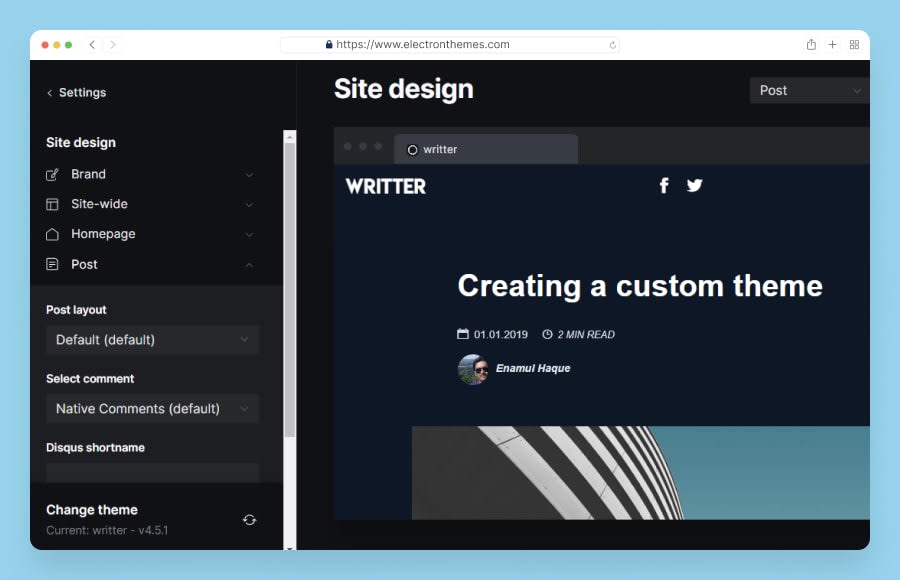Screen dimensions: 900x580
Task: Expand the Homepage section chevron
Action: [x=249, y=234]
